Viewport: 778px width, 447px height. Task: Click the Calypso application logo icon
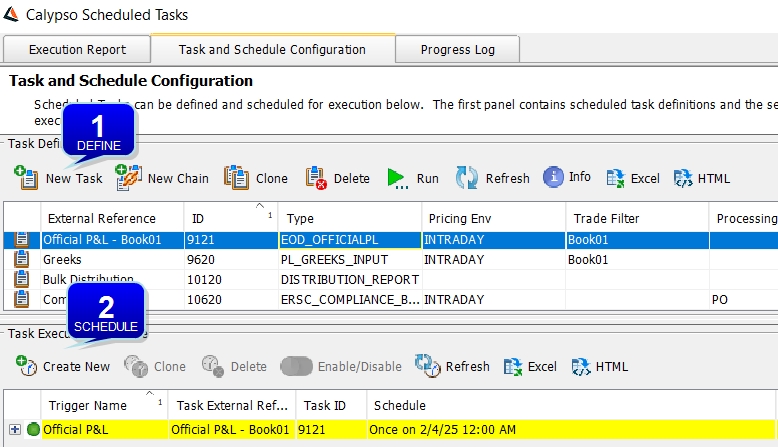click(x=11, y=13)
